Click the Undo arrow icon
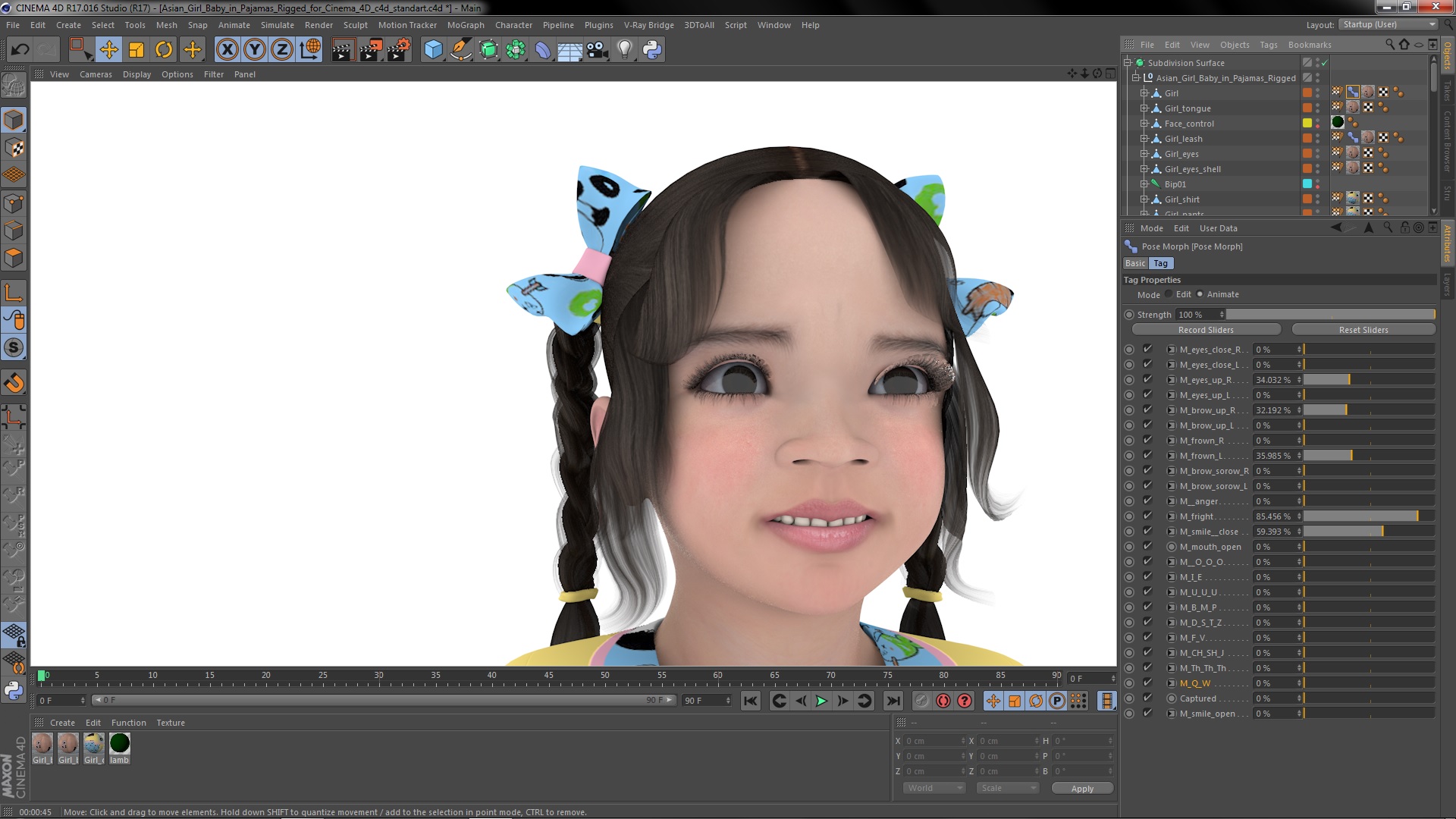 point(20,50)
